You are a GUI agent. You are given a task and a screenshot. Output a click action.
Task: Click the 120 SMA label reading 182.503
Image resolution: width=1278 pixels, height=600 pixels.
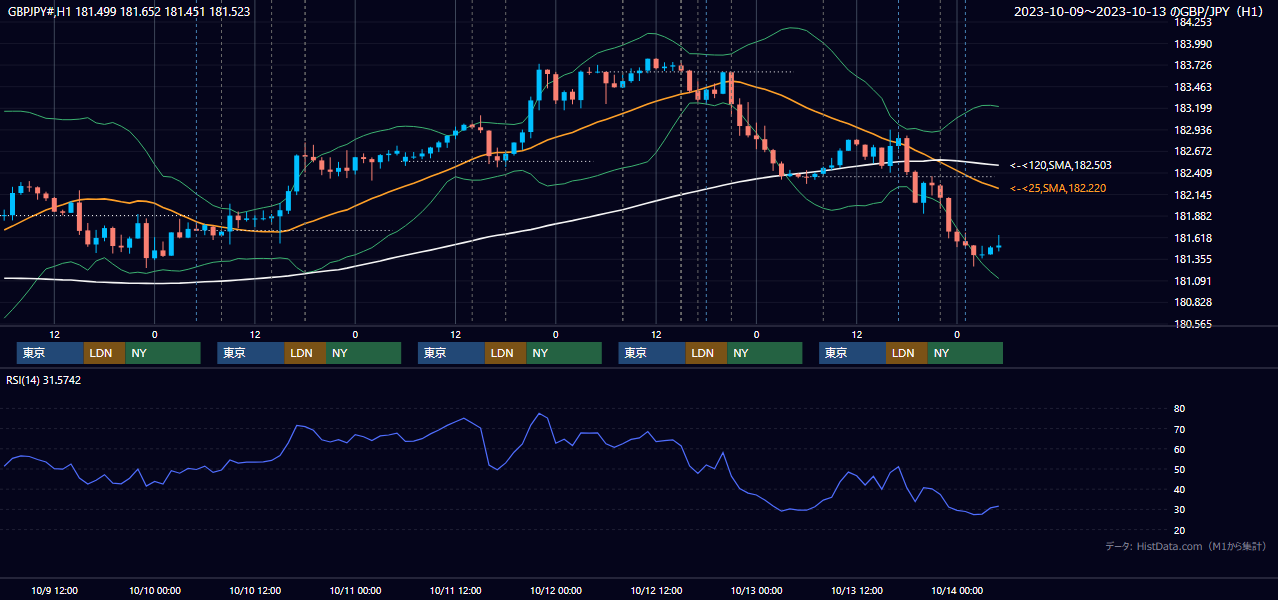[1060, 165]
